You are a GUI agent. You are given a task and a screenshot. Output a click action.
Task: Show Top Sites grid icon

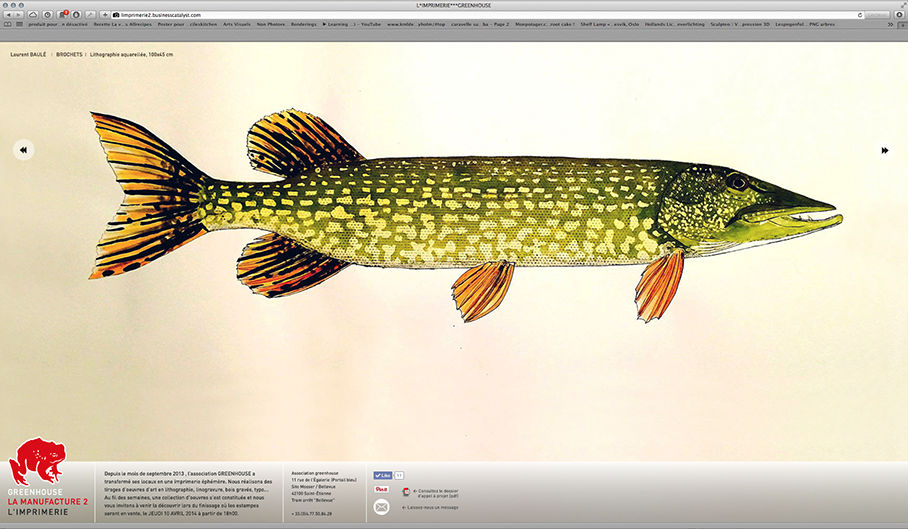(x=19, y=24)
